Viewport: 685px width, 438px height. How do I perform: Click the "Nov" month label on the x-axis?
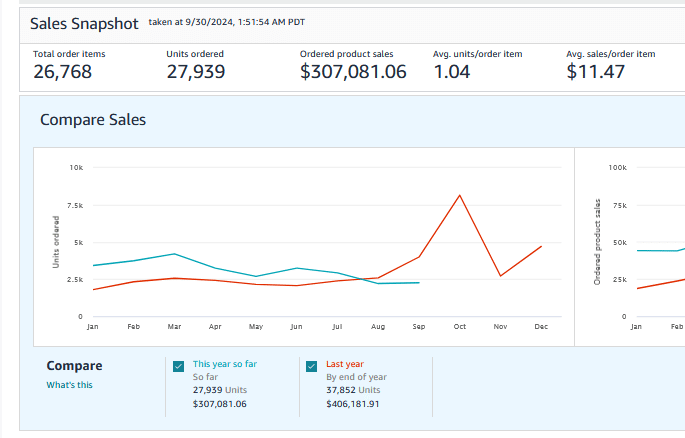click(x=500, y=327)
